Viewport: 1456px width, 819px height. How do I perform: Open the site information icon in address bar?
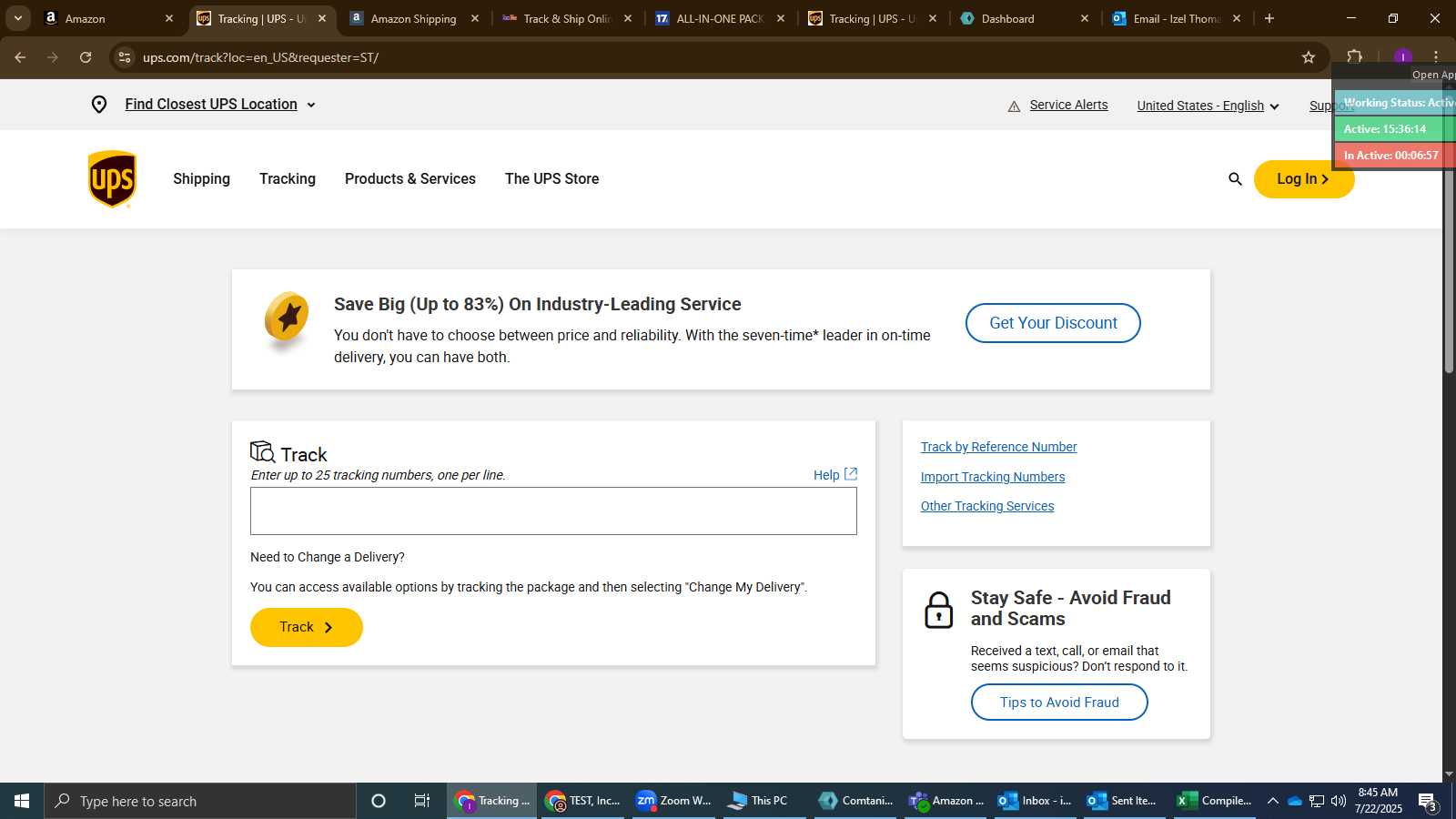(125, 57)
